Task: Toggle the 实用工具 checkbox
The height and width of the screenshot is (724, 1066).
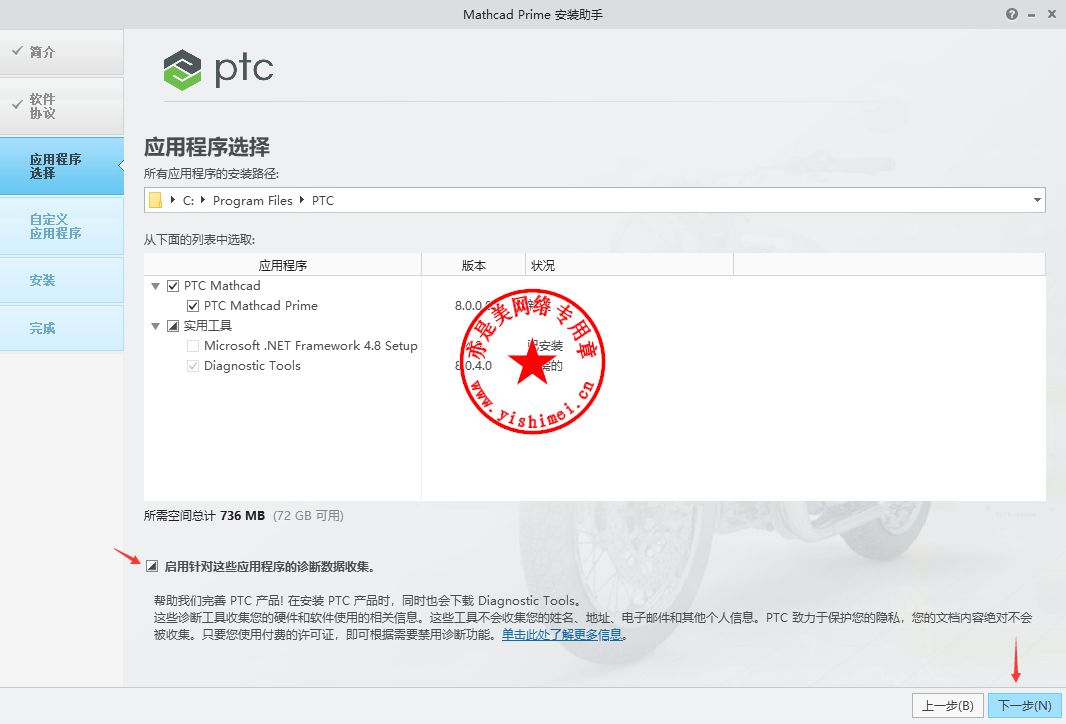Action: coord(173,326)
